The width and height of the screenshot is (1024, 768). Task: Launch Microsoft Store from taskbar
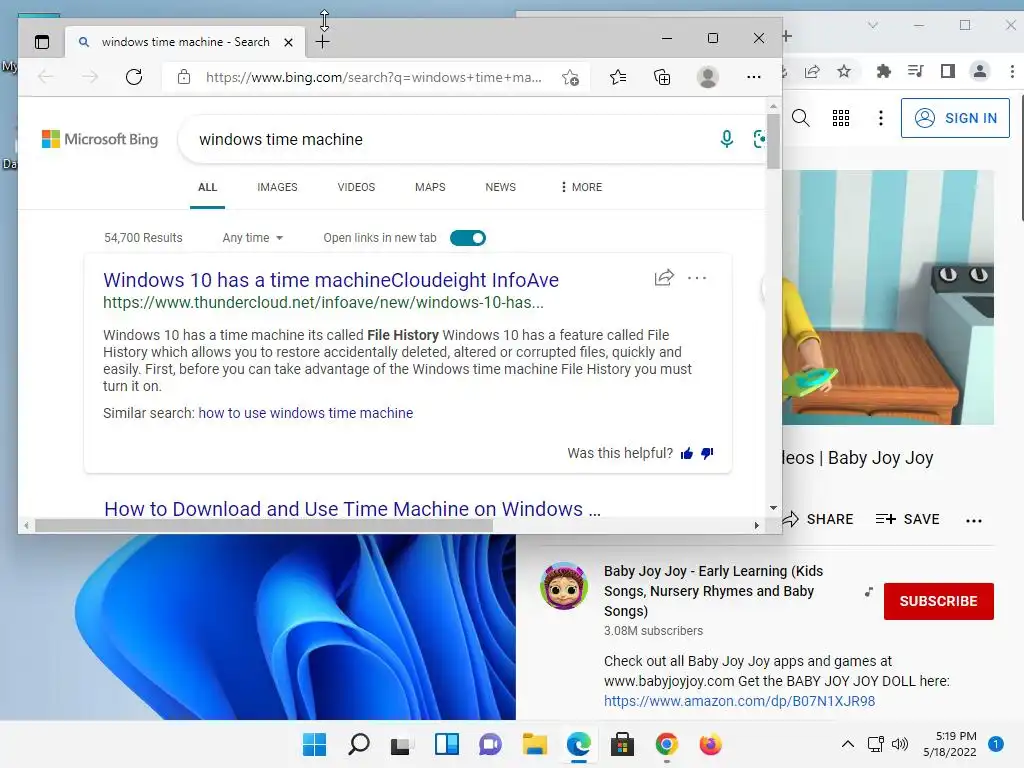(x=622, y=744)
